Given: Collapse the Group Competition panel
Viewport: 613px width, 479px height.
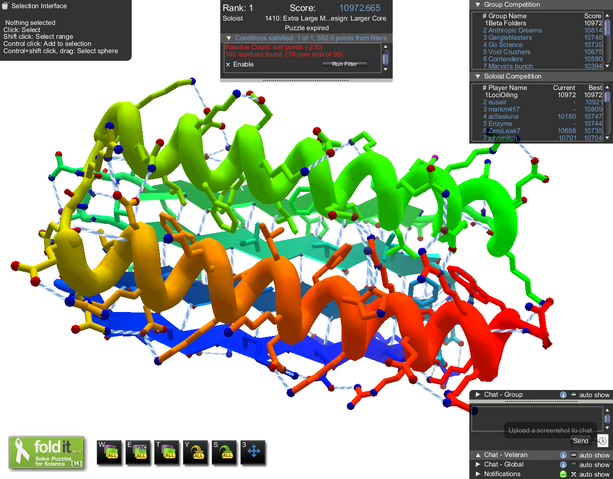Looking at the screenshot, I should [477, 5].
